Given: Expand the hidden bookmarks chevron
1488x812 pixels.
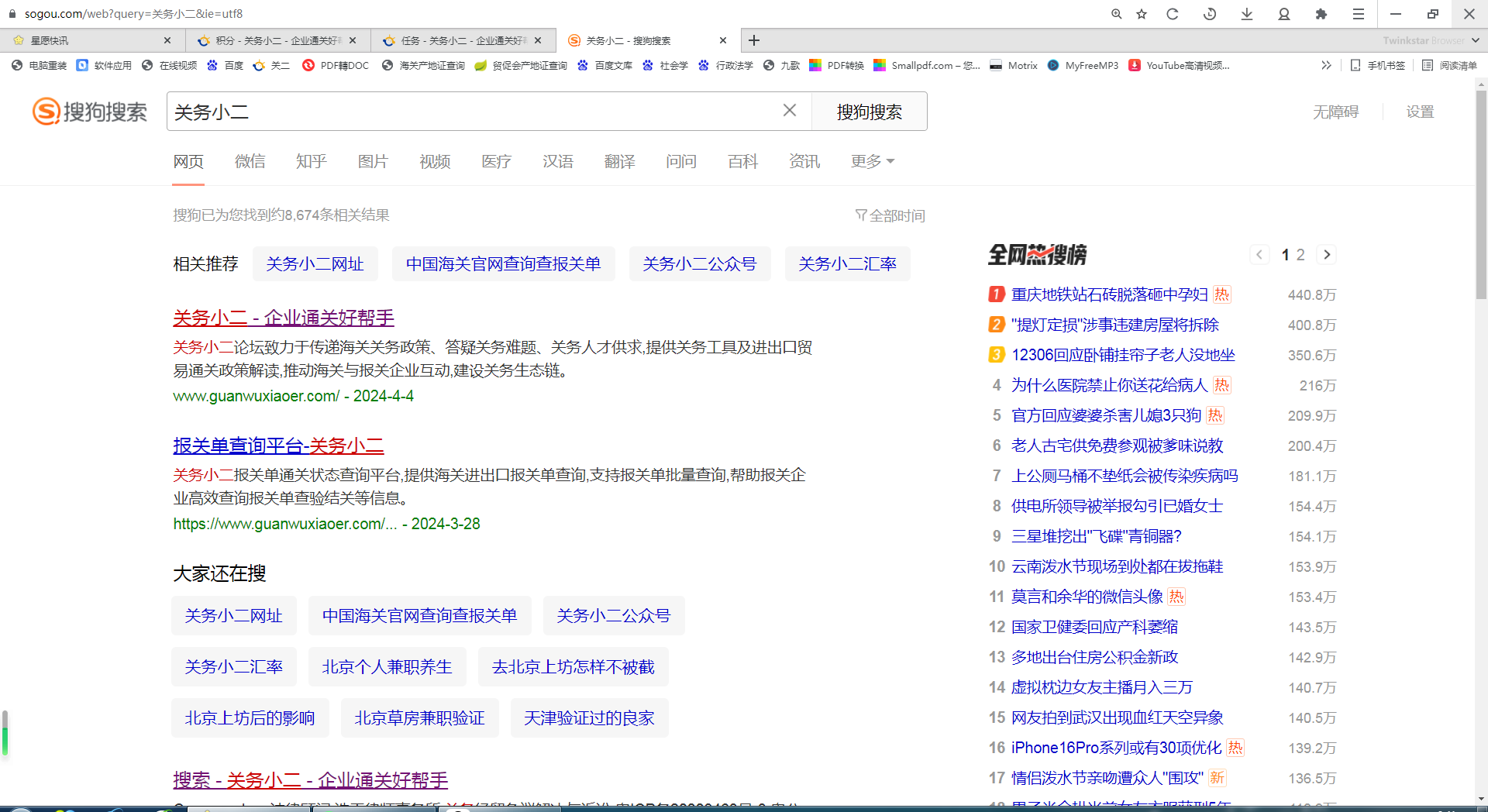Looking at the screenshot, I should pos(1326,66).
